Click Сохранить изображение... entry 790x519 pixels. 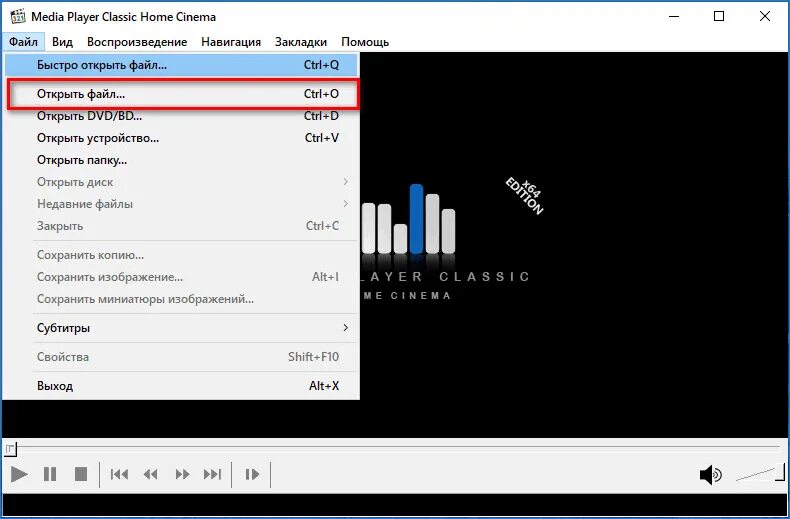pos(181,277)
